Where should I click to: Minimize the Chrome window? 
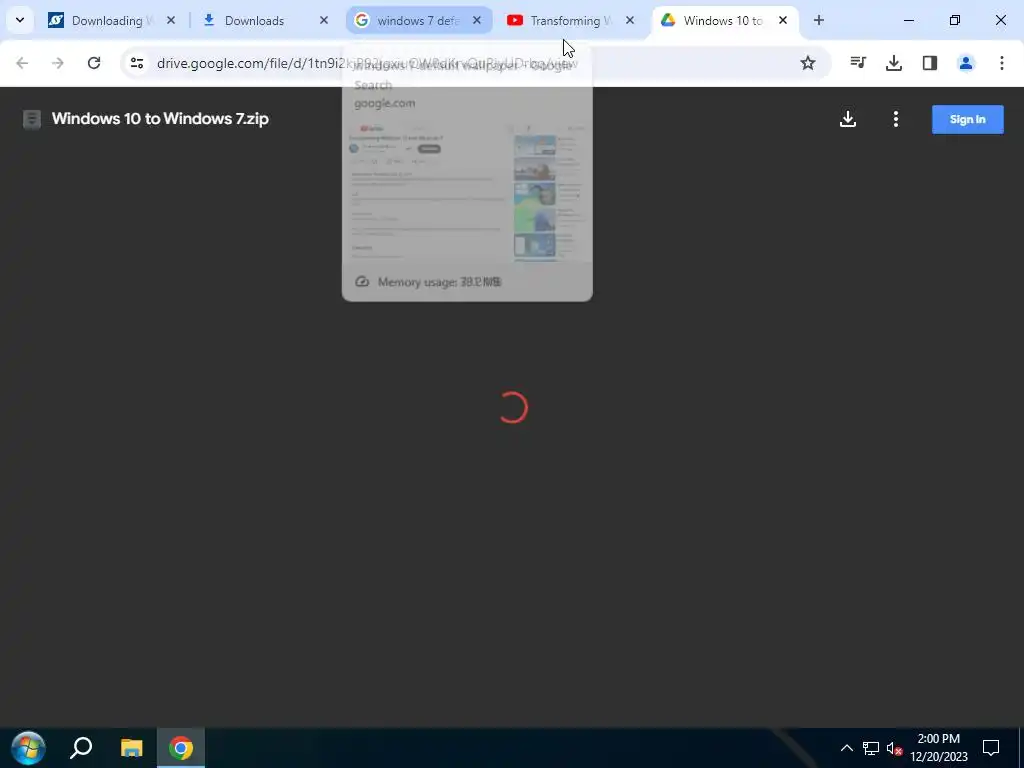[x=908, y=20]
